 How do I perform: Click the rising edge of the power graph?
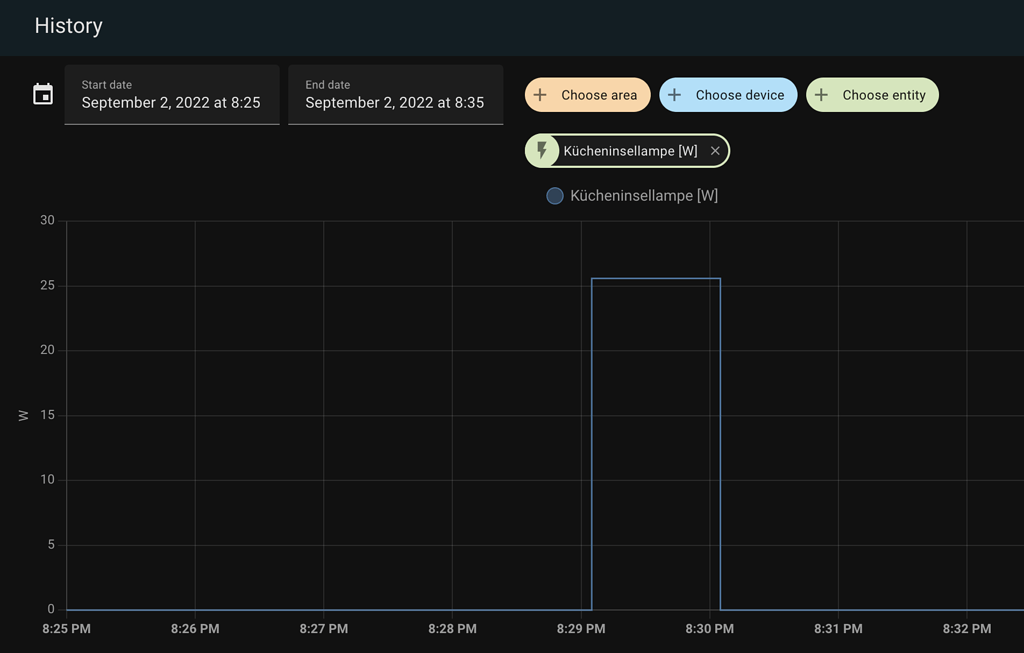592,444
